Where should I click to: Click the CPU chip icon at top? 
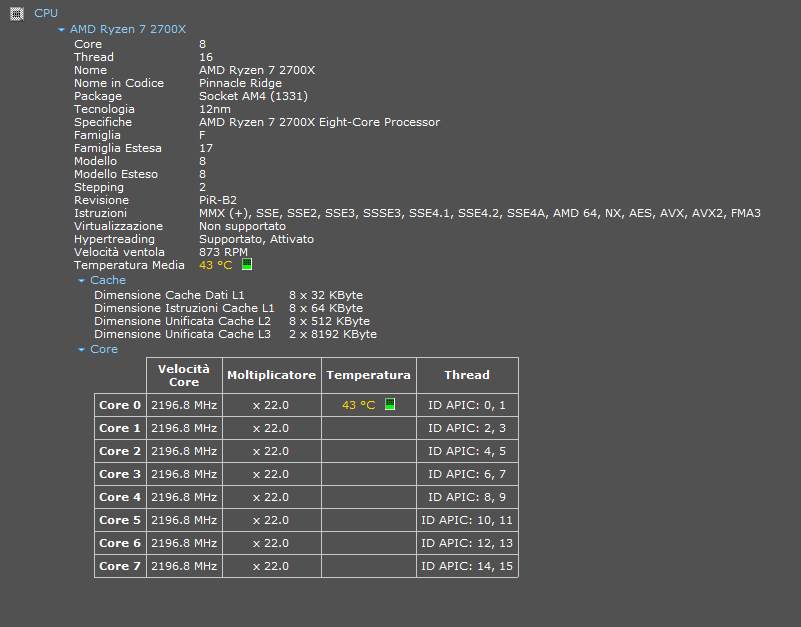16,13
